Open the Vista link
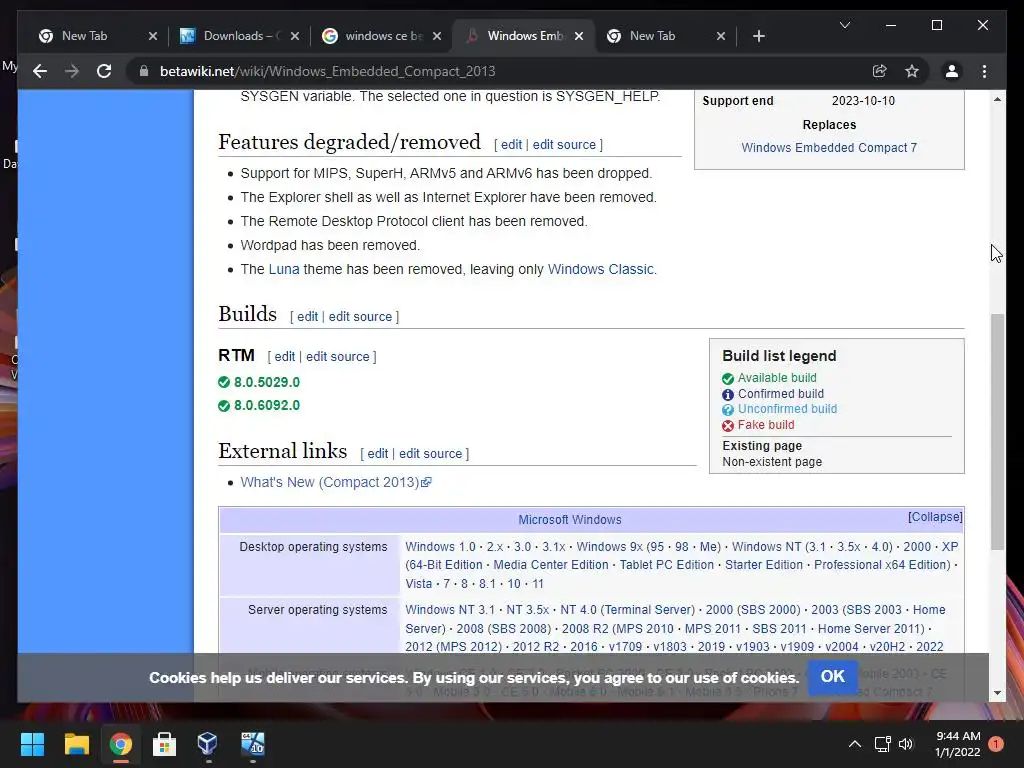The width and height of the screenshot is (1024, 768). [419, 584]
